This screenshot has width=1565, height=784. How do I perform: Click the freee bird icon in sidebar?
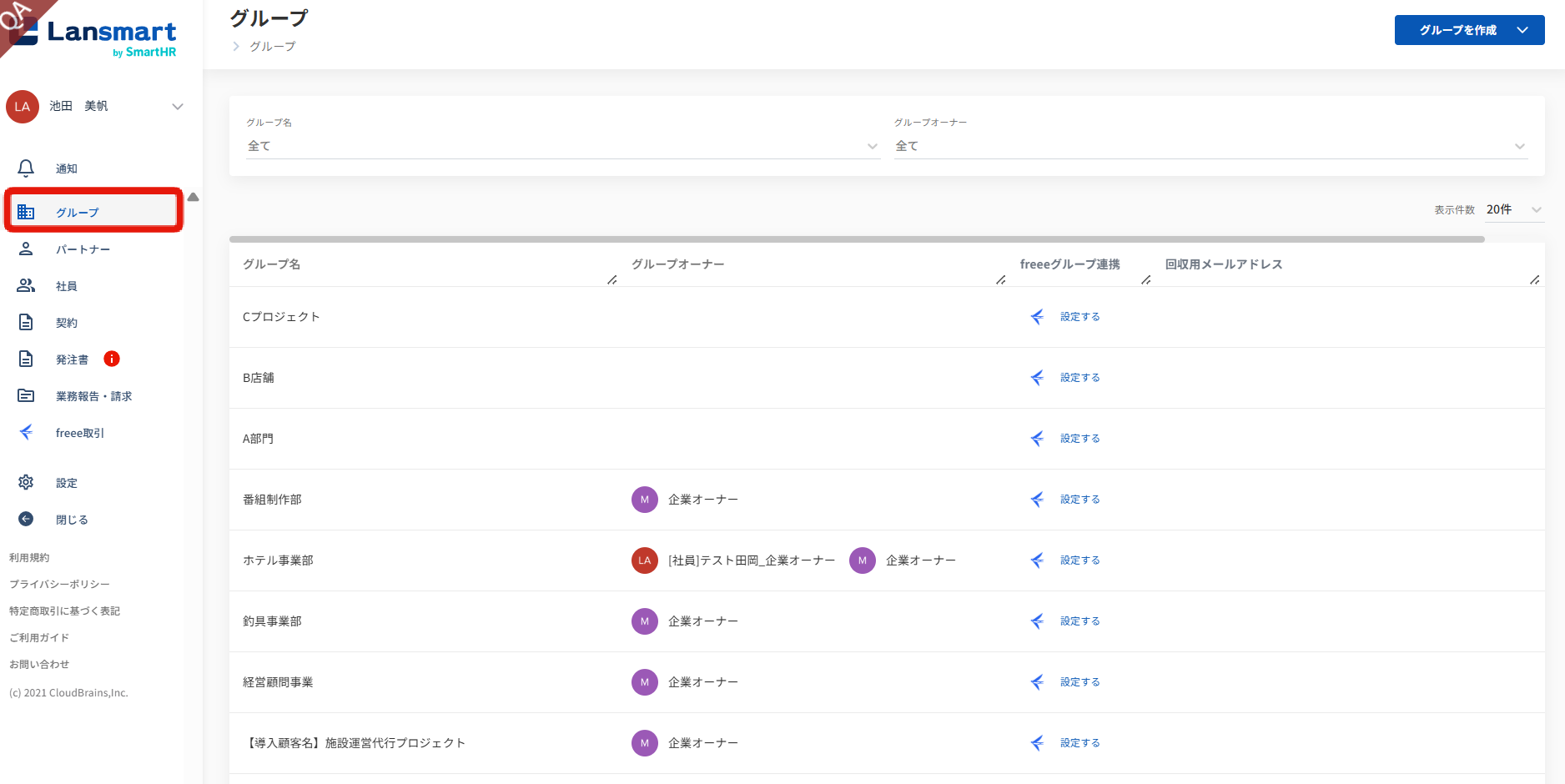click(x=26, y=432)
